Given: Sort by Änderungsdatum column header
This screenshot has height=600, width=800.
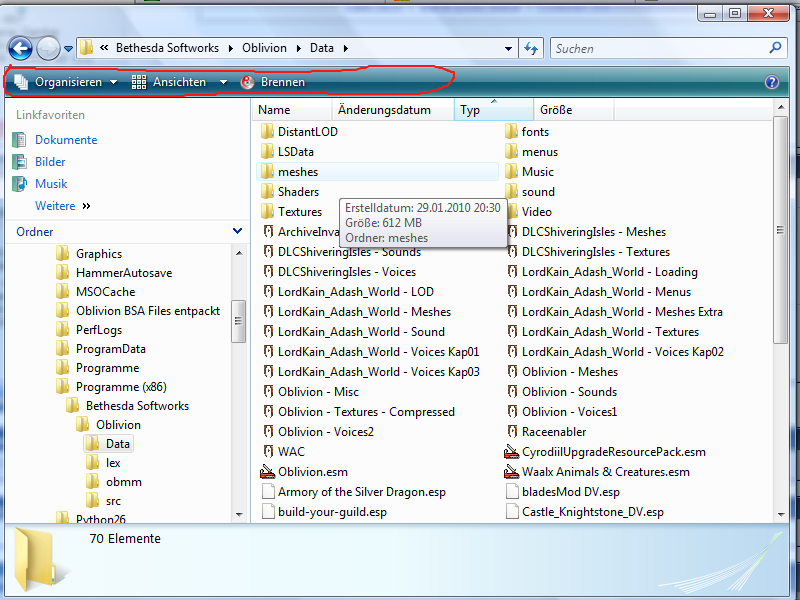Looking at the screenshot, I should point(384,110).
